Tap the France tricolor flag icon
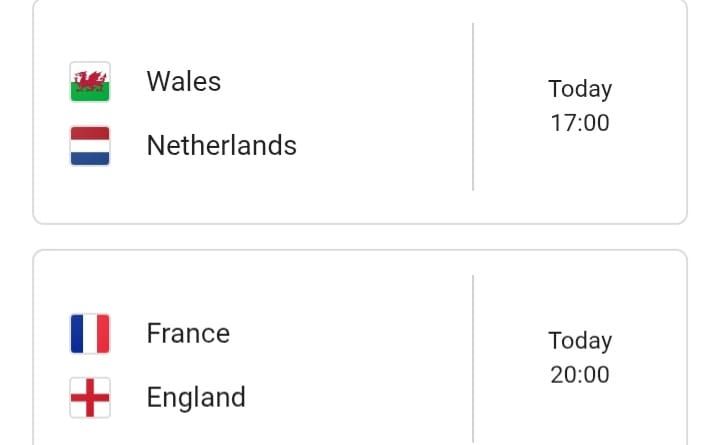Viewport: 720px width, 445px height. point(90,333)
